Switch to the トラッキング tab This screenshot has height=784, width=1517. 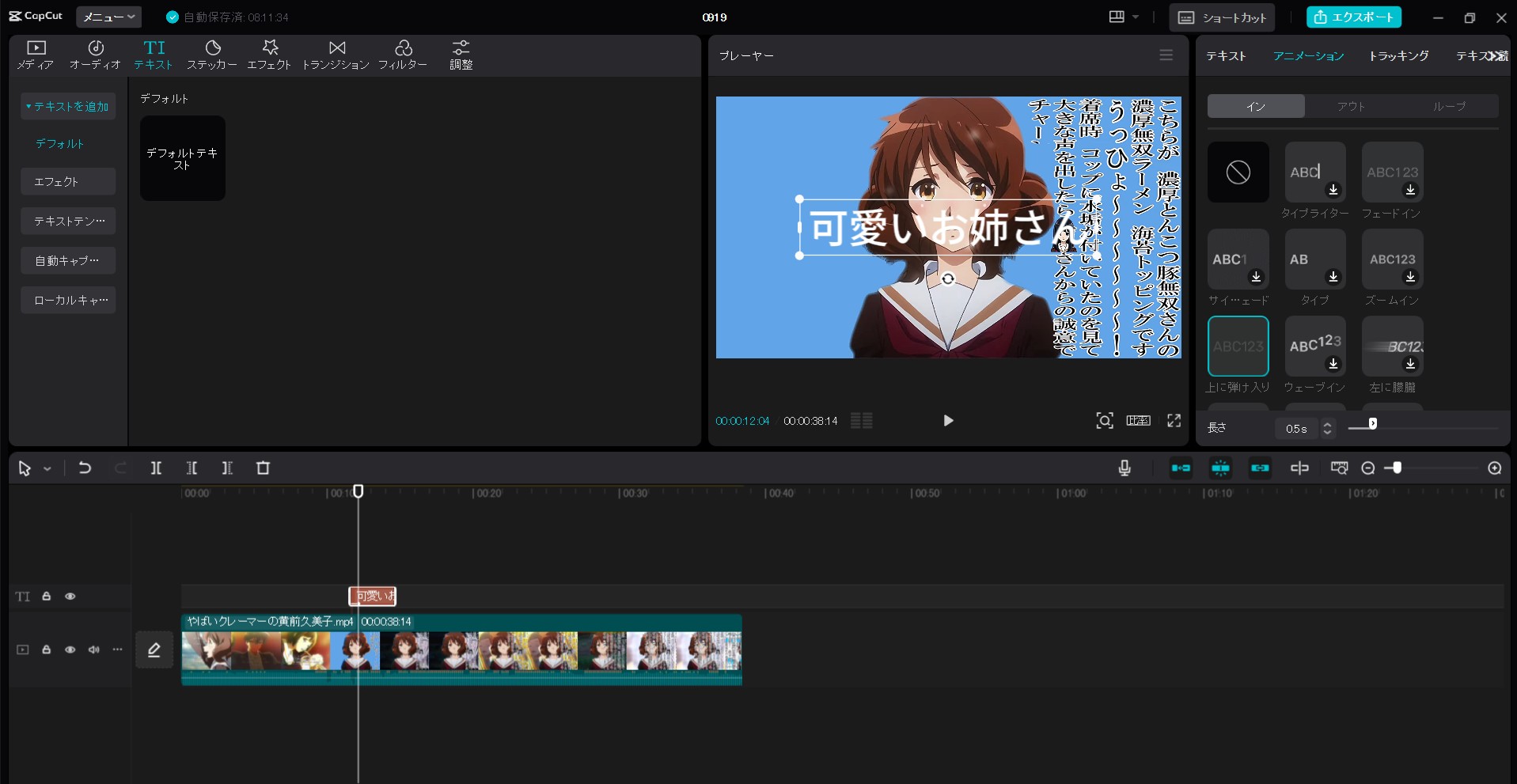(1398, 55)
